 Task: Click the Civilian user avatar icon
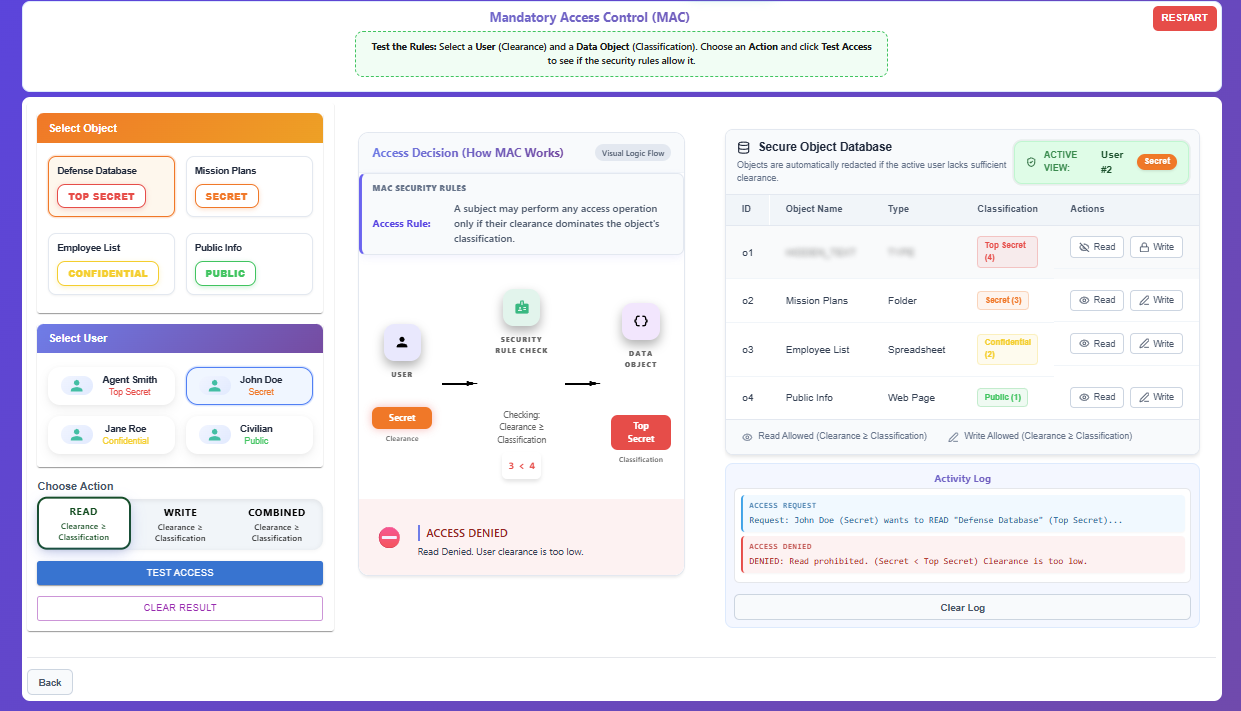coord(214,434)
